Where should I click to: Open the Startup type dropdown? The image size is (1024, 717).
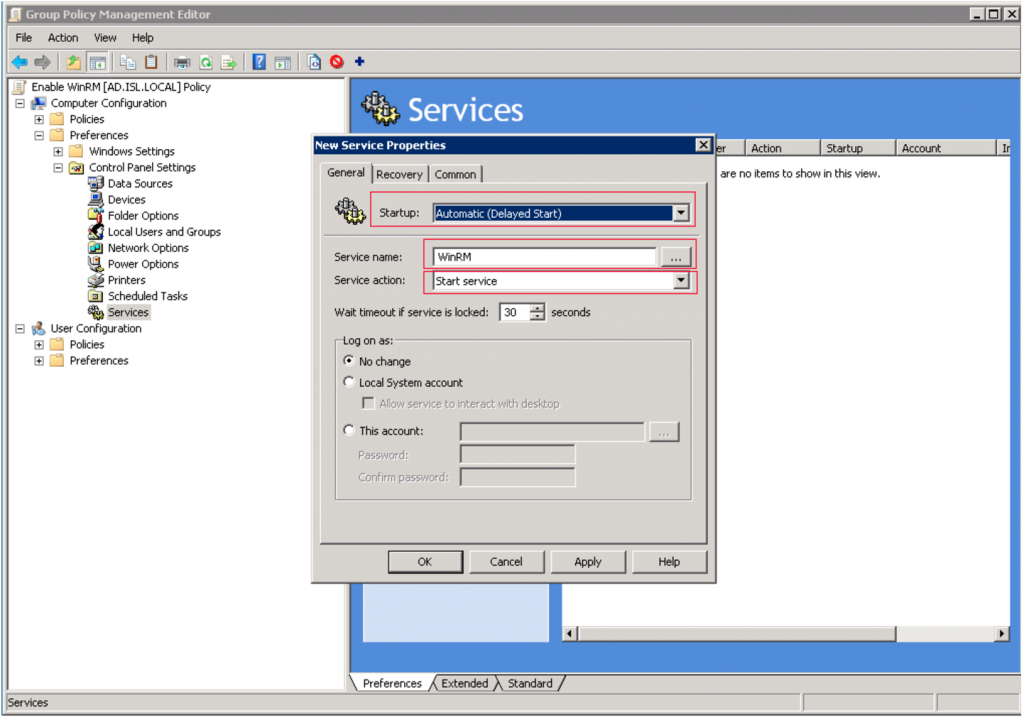(681, 212)
